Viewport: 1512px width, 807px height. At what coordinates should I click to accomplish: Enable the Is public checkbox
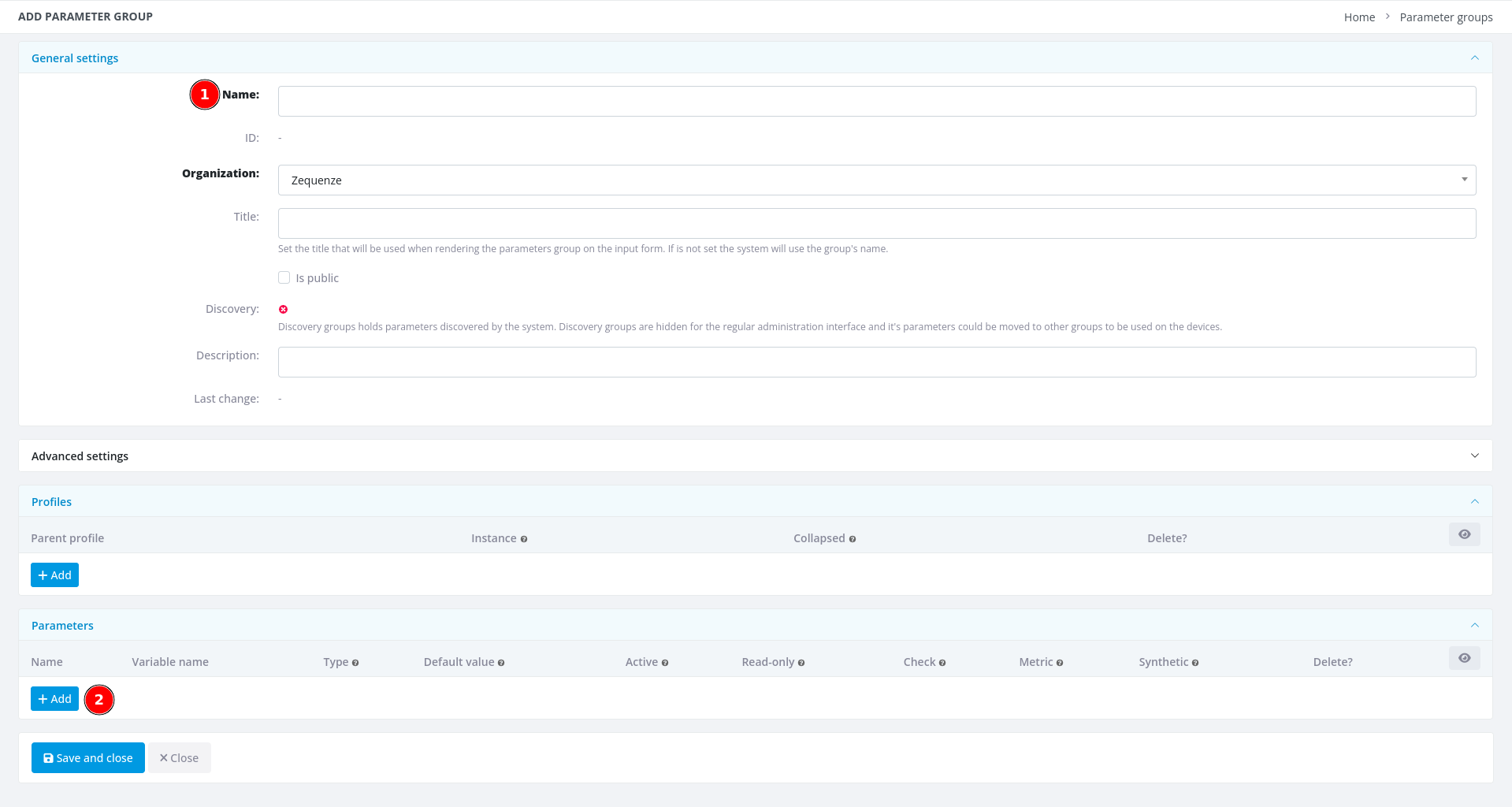(x=284, y=277)
